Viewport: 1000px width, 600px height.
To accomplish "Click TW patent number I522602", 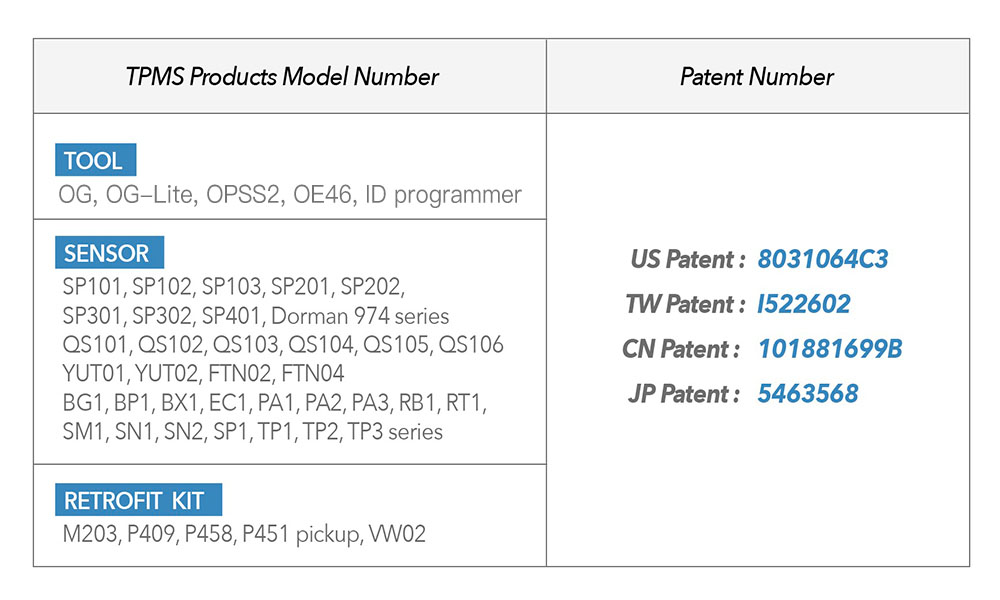I will 804,304.
